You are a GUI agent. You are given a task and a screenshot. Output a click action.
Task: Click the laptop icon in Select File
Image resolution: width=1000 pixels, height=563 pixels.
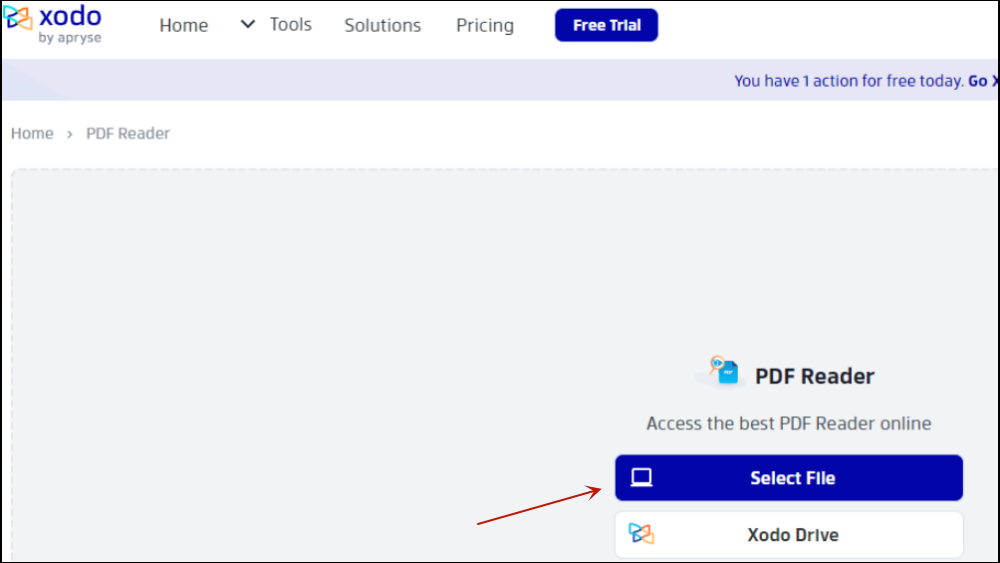642,478
